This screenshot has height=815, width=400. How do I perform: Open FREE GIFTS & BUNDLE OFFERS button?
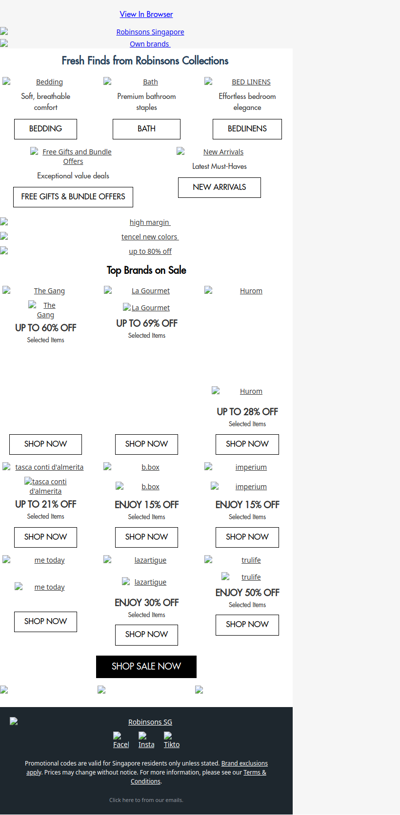click(x=73, y=197)
